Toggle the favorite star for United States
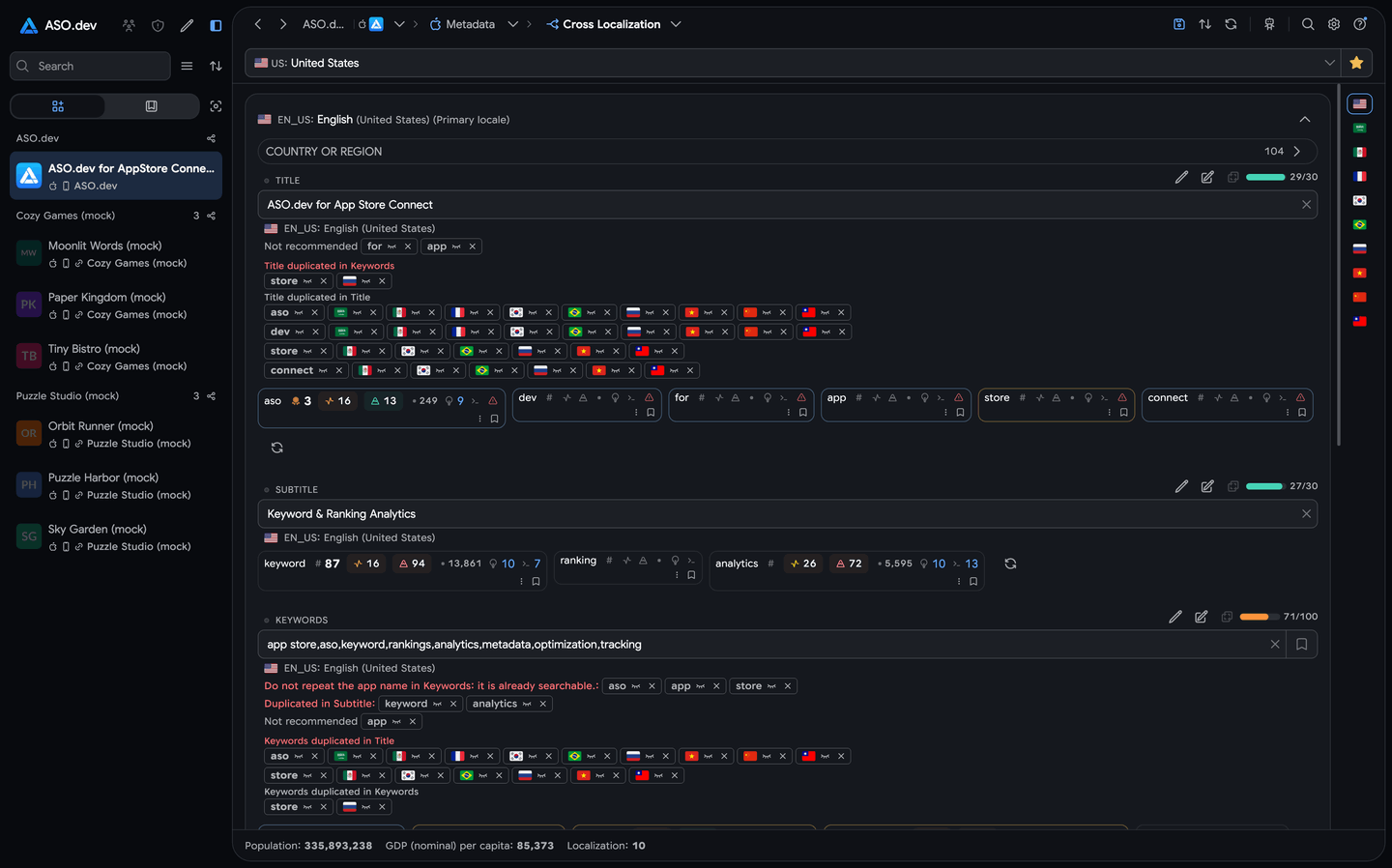 [x=1356, y=63]
